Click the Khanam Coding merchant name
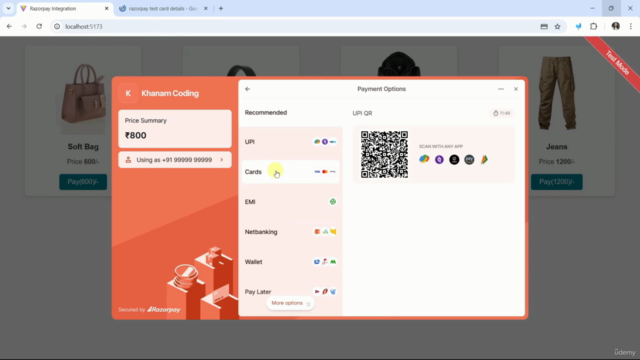 click(x=170, y=93)
